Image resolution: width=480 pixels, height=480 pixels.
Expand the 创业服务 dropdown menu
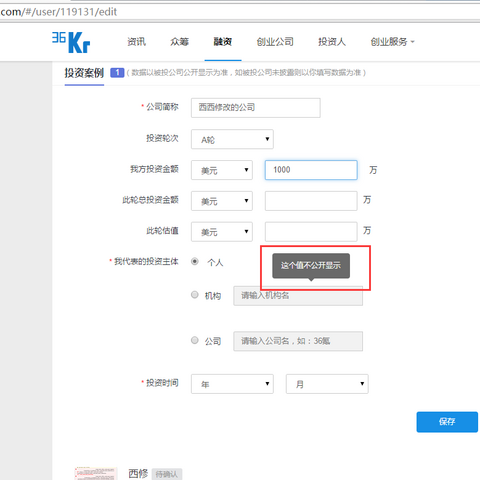pos(392,42)
